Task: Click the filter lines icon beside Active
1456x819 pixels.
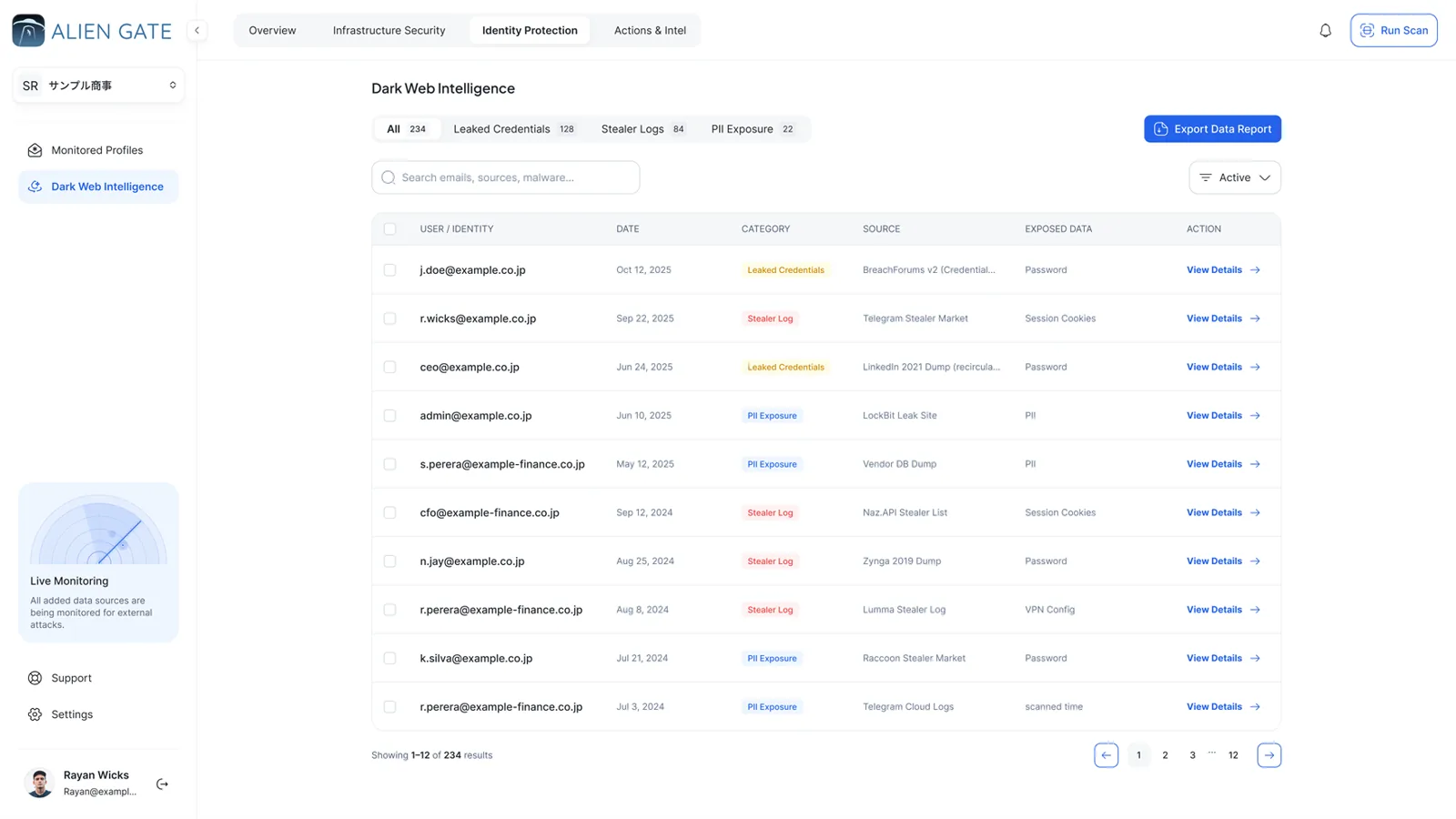Action: coord(1205,177)
